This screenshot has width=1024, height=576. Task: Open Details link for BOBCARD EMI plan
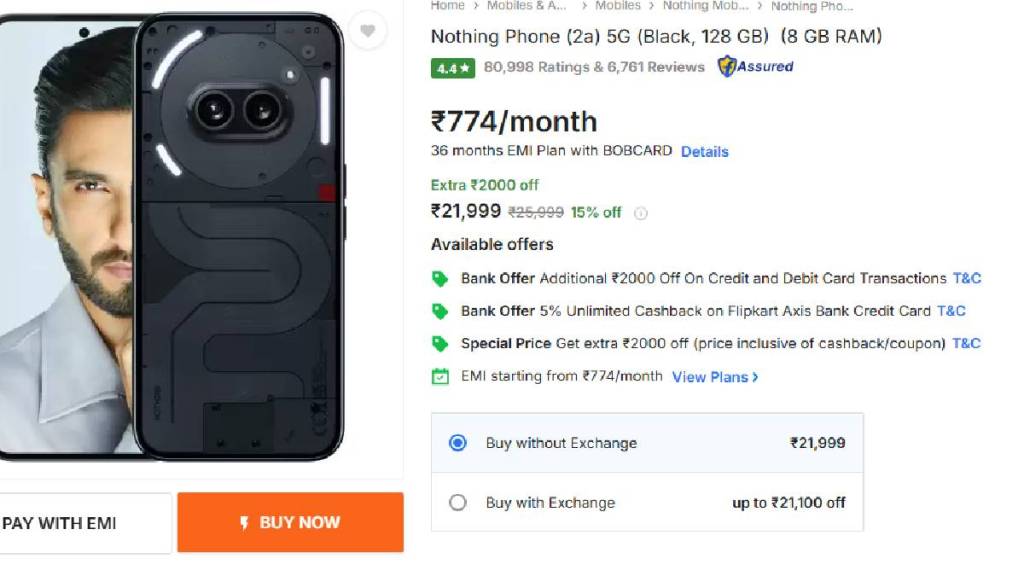(x=704, y=152)
